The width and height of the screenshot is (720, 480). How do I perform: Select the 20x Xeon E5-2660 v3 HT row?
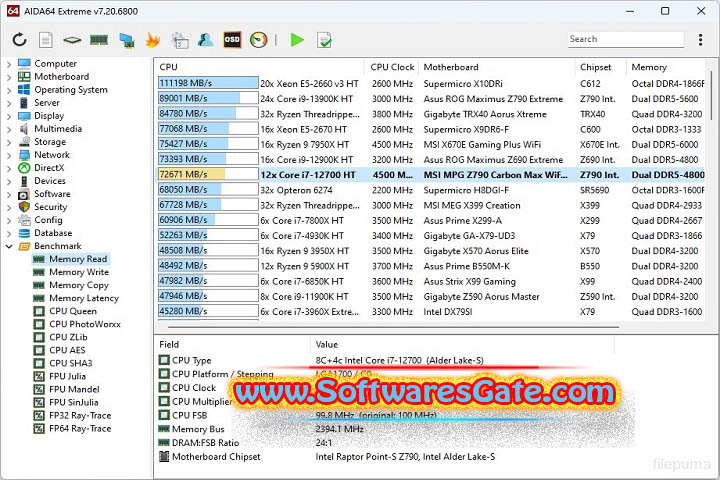pos(431,84)
